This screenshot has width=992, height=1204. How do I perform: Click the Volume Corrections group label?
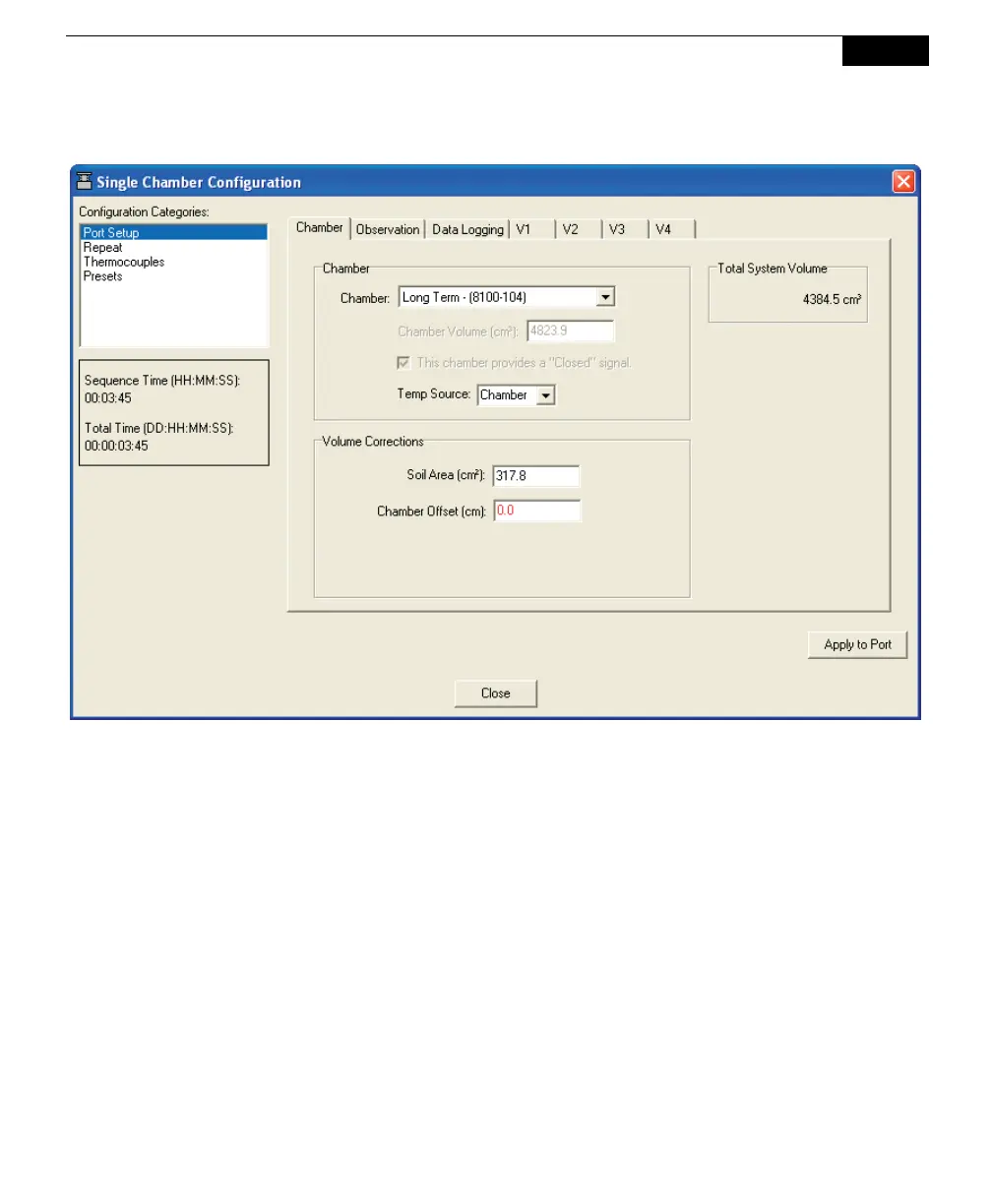click(373, 442)
